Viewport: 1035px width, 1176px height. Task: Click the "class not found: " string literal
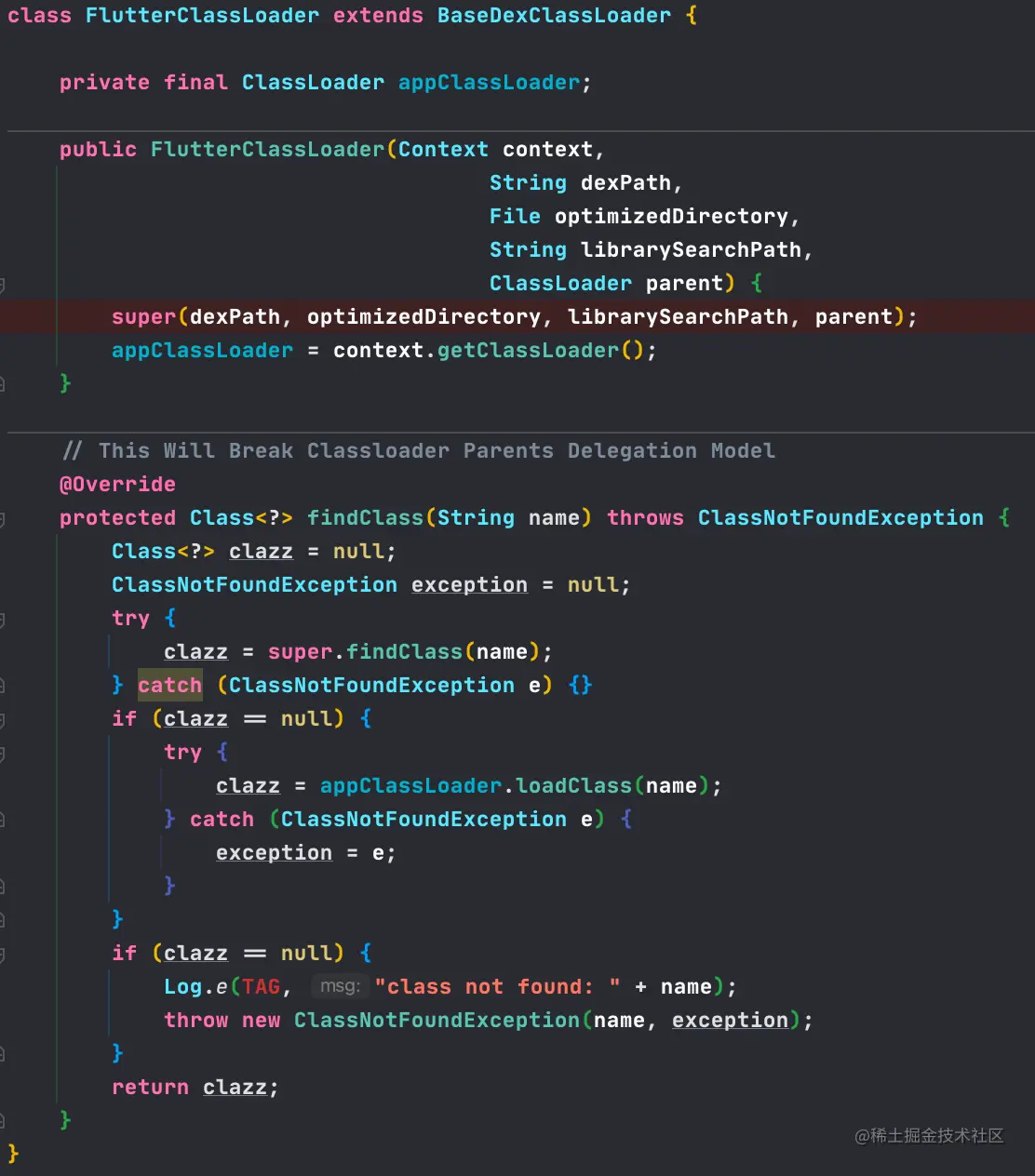point(497,987)
